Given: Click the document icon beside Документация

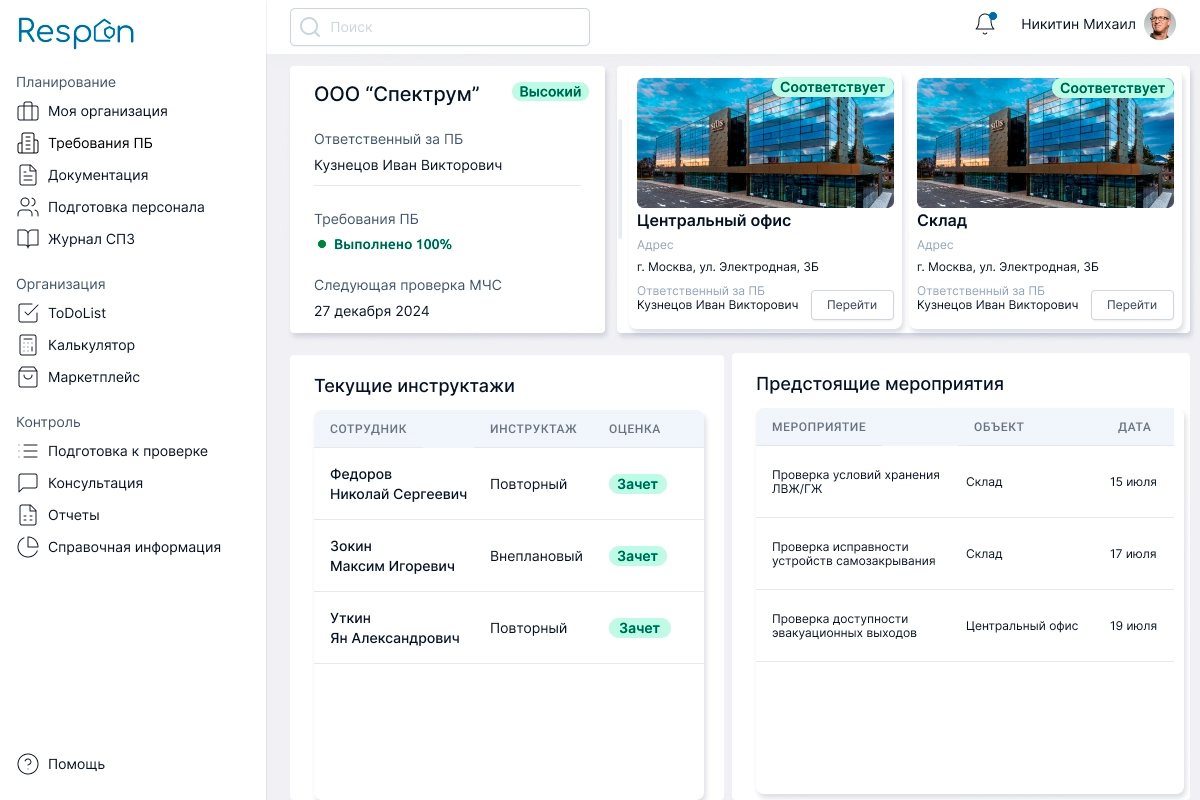Looking at the screenshot, I should (x=28, y=175).
